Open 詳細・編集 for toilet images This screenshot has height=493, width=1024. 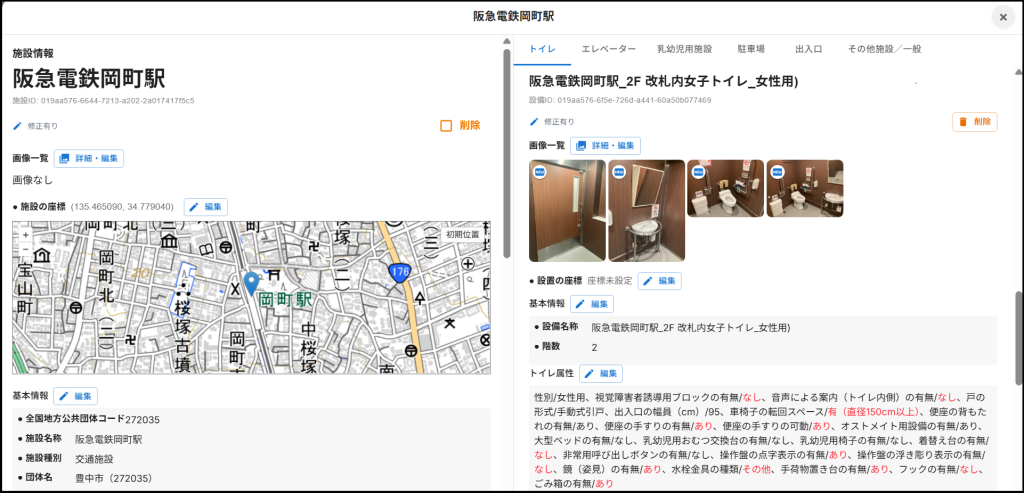click(x=605, y=146)
